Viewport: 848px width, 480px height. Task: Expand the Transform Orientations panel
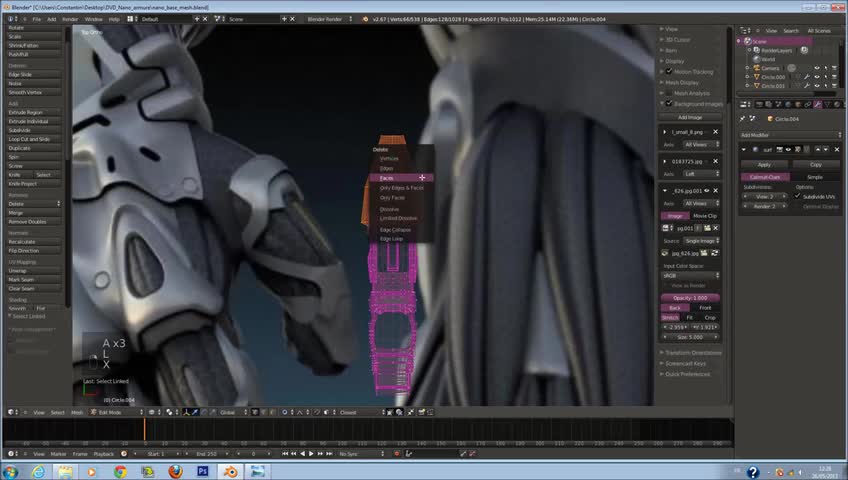(691, 352)
